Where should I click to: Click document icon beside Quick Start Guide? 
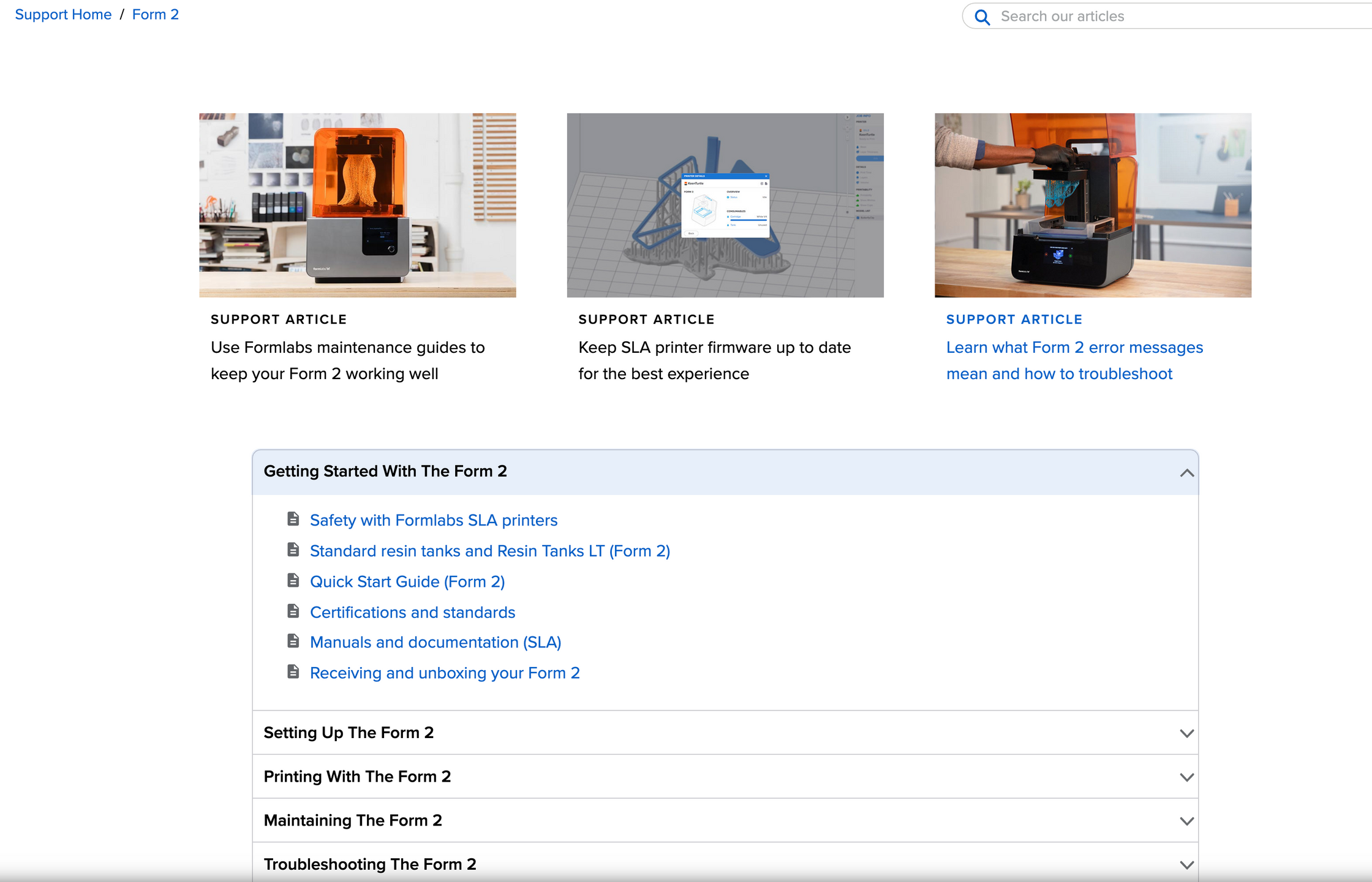[293, 581]
